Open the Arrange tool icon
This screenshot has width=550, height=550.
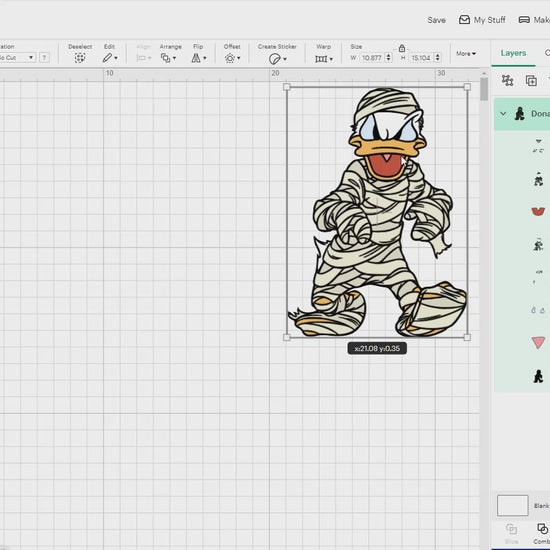coord(165,58)
